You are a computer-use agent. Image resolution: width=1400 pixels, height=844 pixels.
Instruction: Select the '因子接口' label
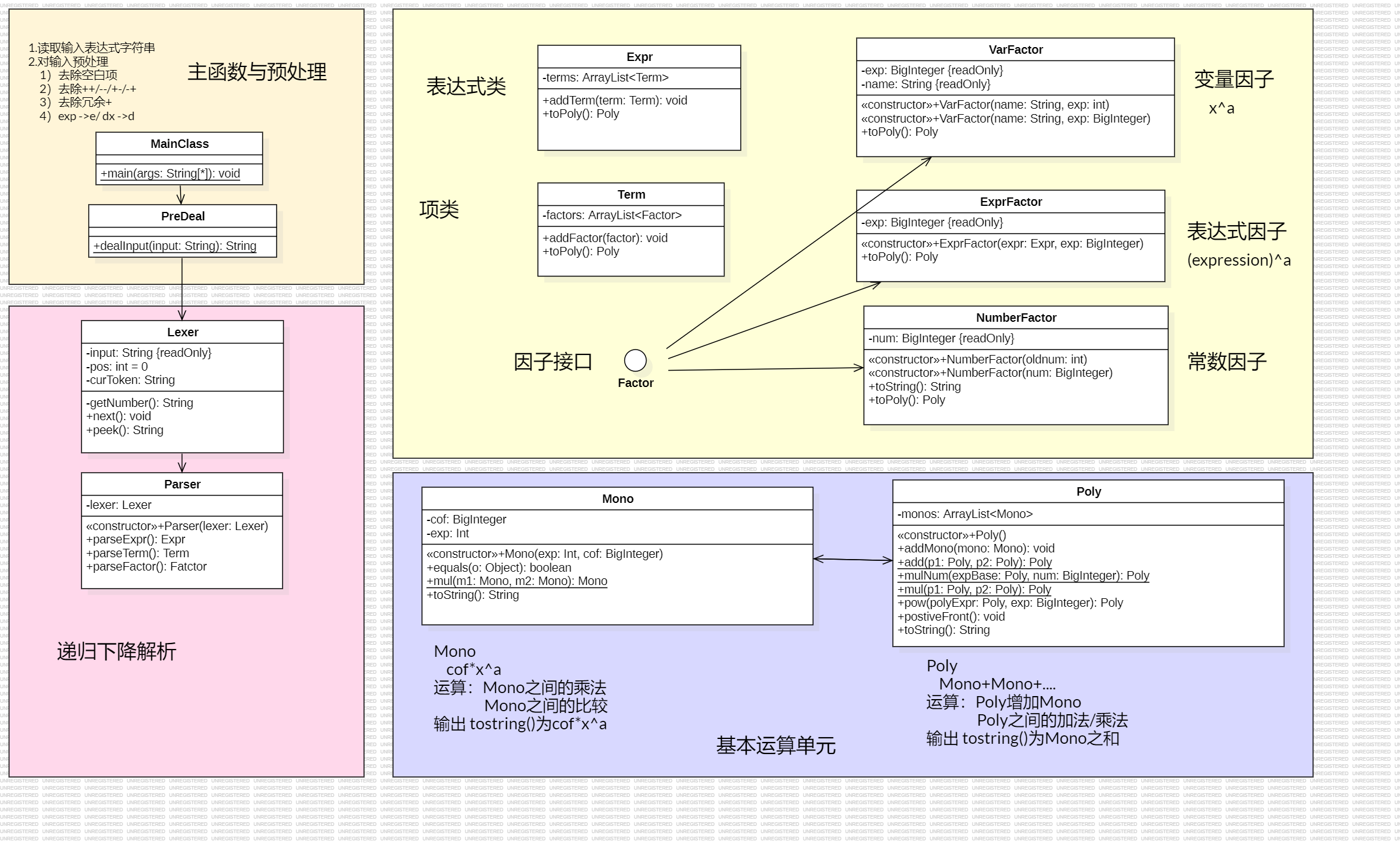(553, 362)
